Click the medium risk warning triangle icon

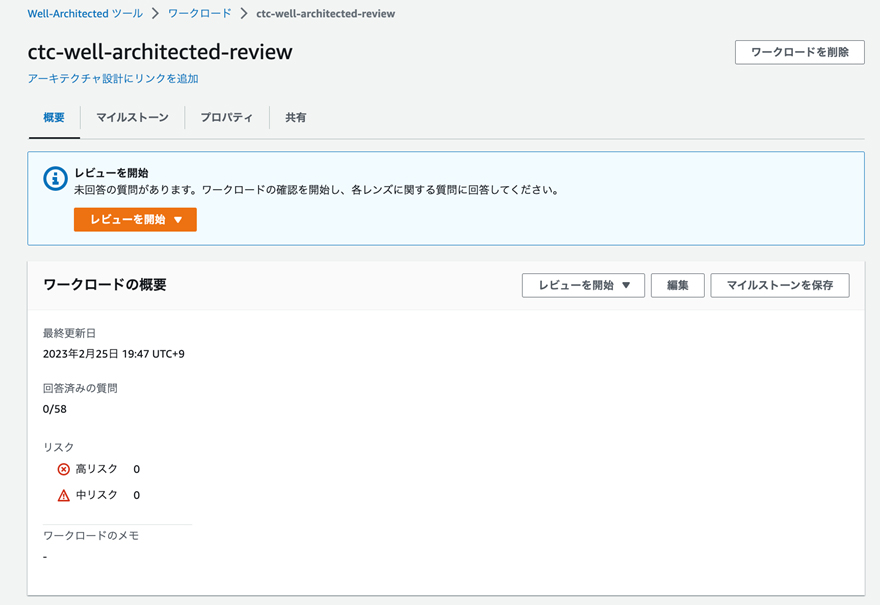tap(63, 495)
